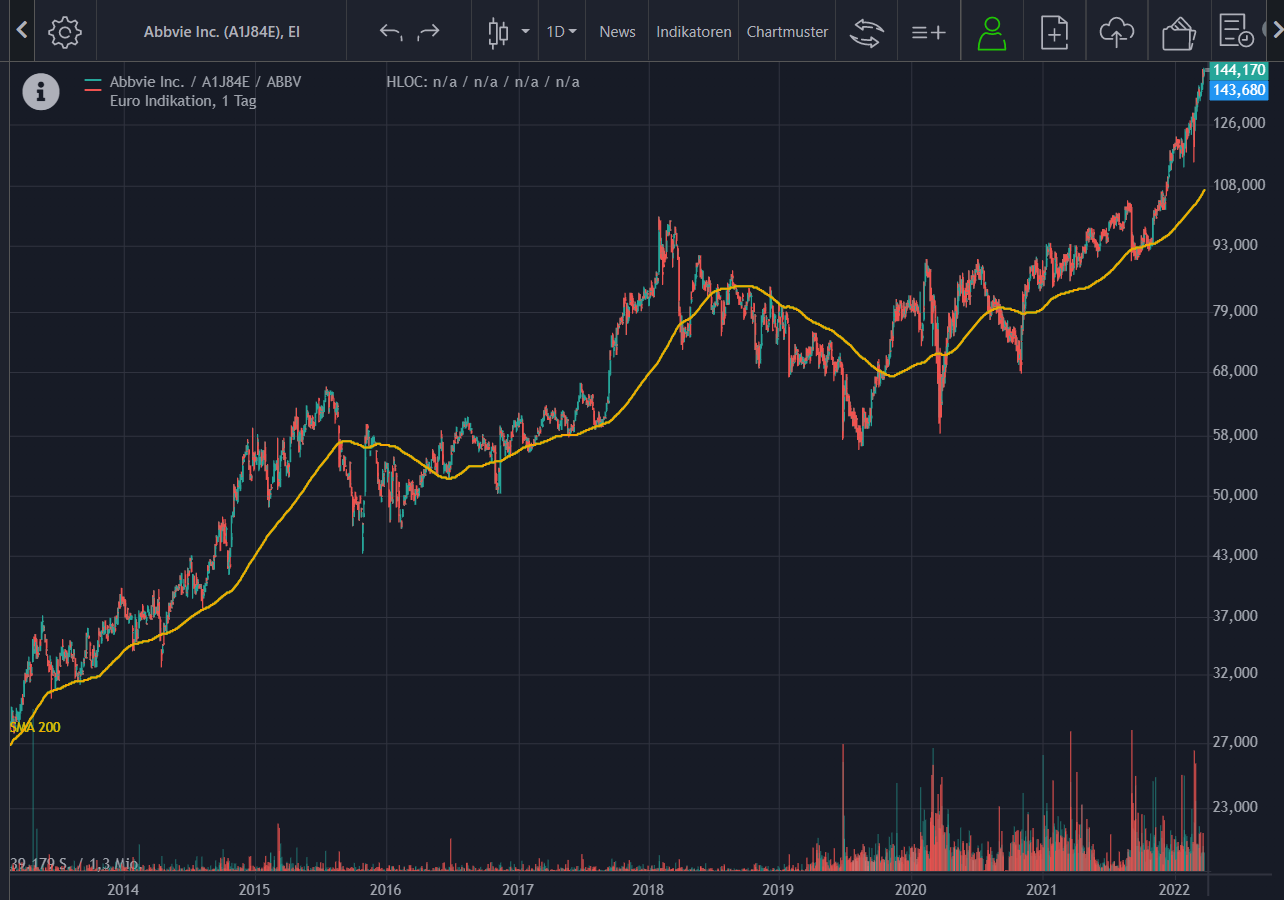Select the candlestick chart type icon
Image resolution: width=1284 pixels, height=900 pixels.
click(x=497, y=32)
